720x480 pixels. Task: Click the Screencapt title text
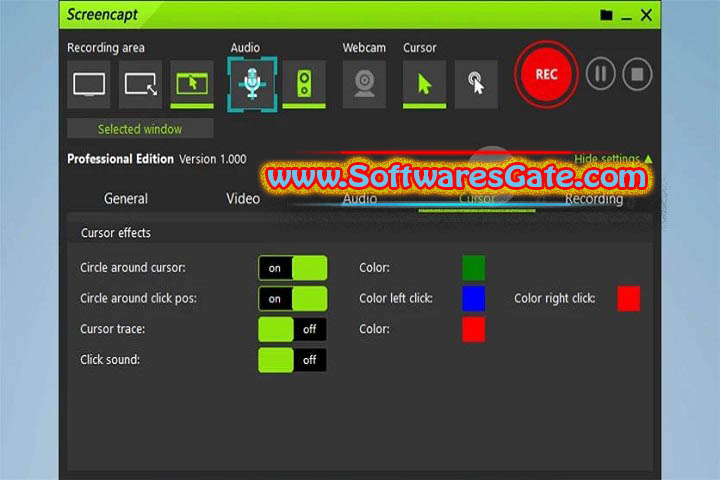click(x=102, y=15)
